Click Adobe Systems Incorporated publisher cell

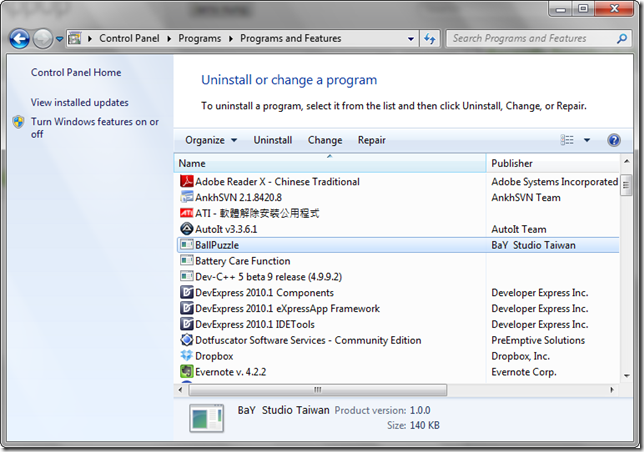554,181
